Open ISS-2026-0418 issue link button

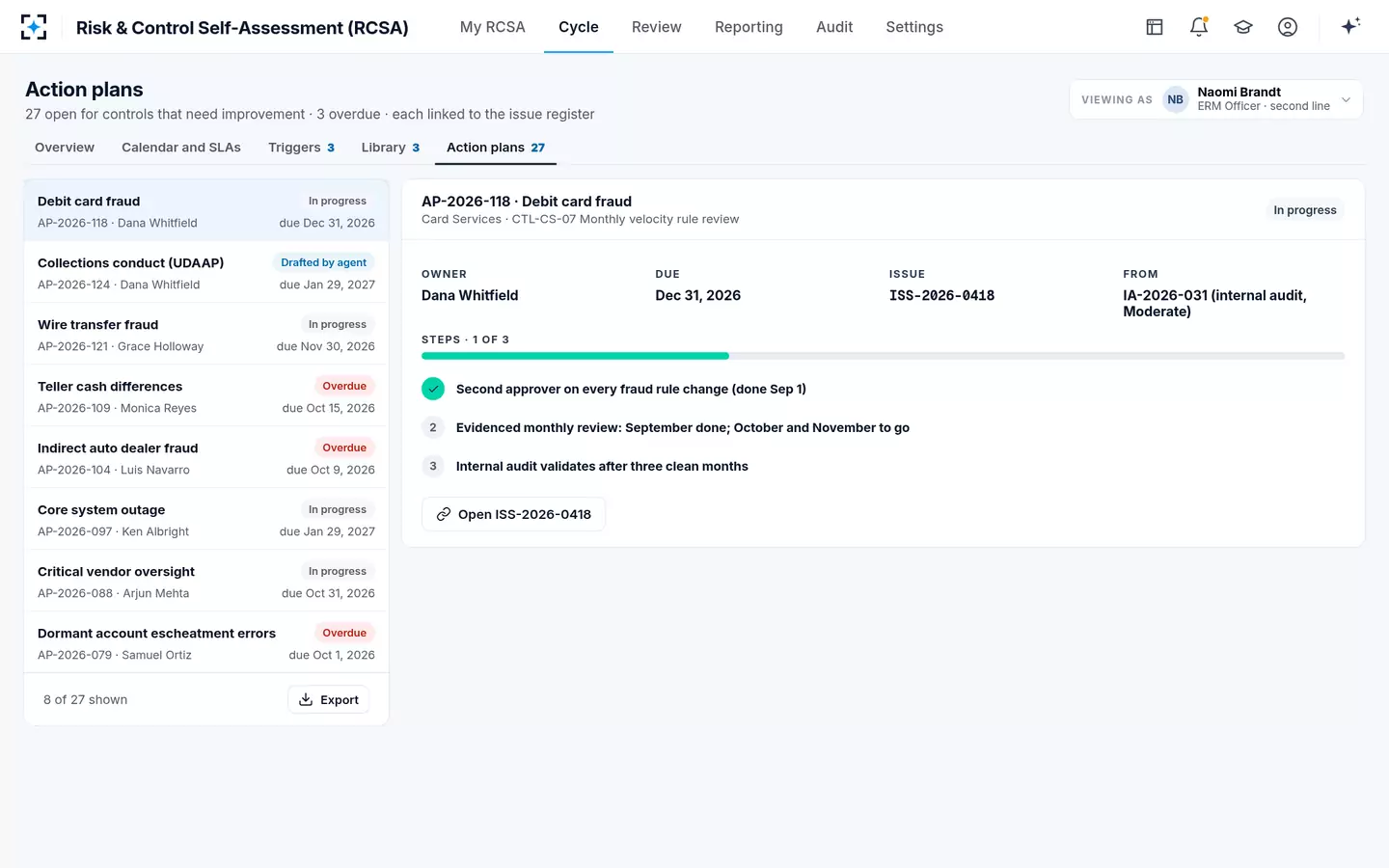pyautogui.click(x=513, y=514)
